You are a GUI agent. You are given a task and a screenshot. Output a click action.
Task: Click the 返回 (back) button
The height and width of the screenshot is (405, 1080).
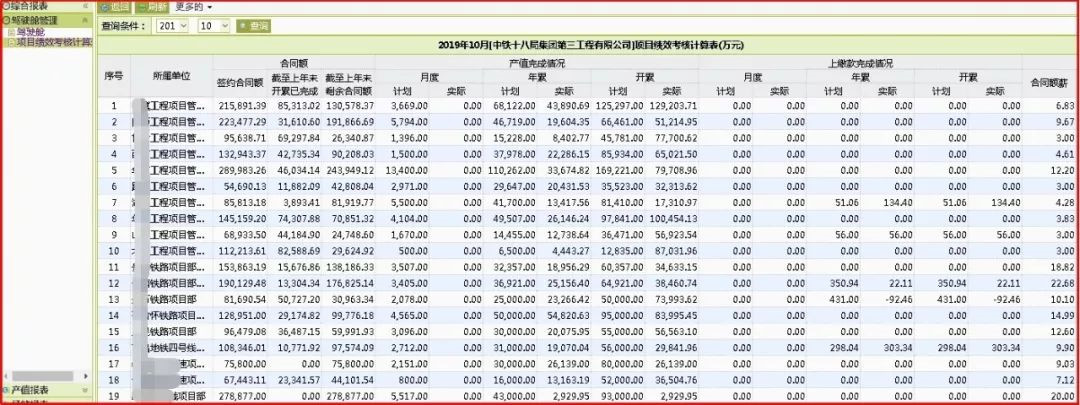(x=114, y=7)
